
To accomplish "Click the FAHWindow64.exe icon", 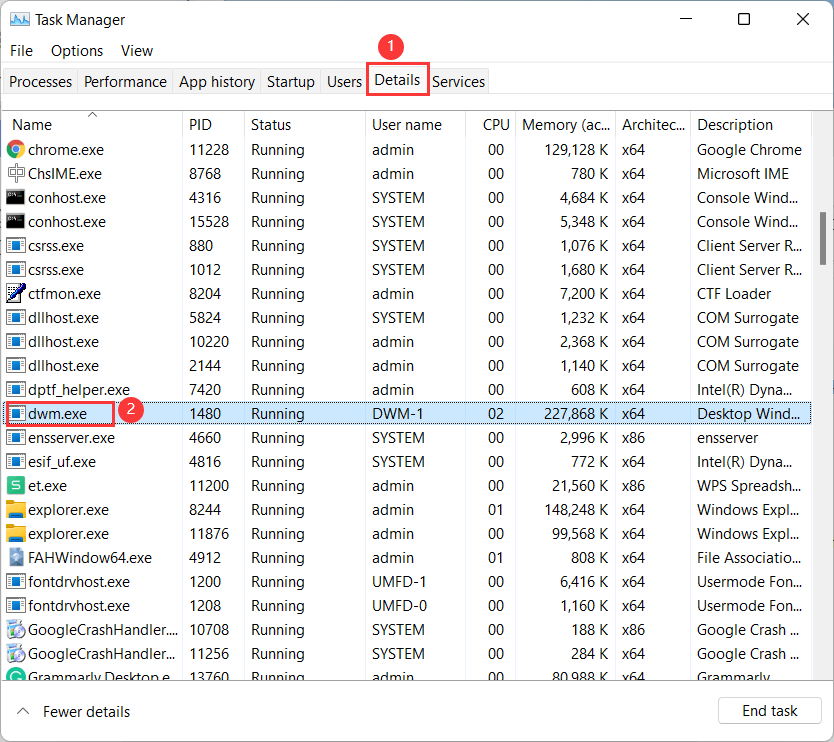I will 16,558.
